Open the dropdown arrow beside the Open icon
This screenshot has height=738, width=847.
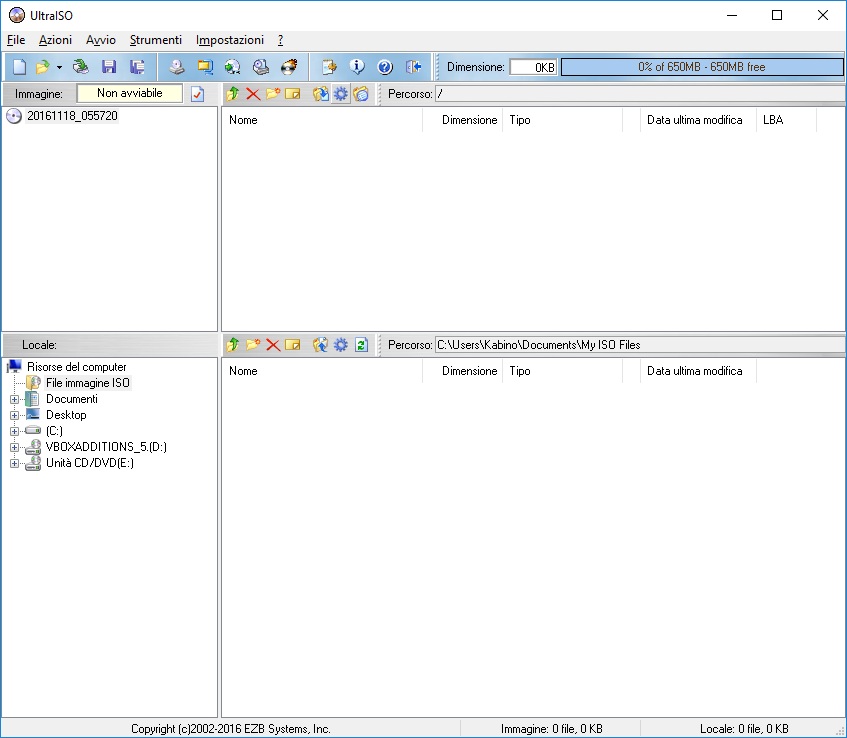click(x=59, y=68)
